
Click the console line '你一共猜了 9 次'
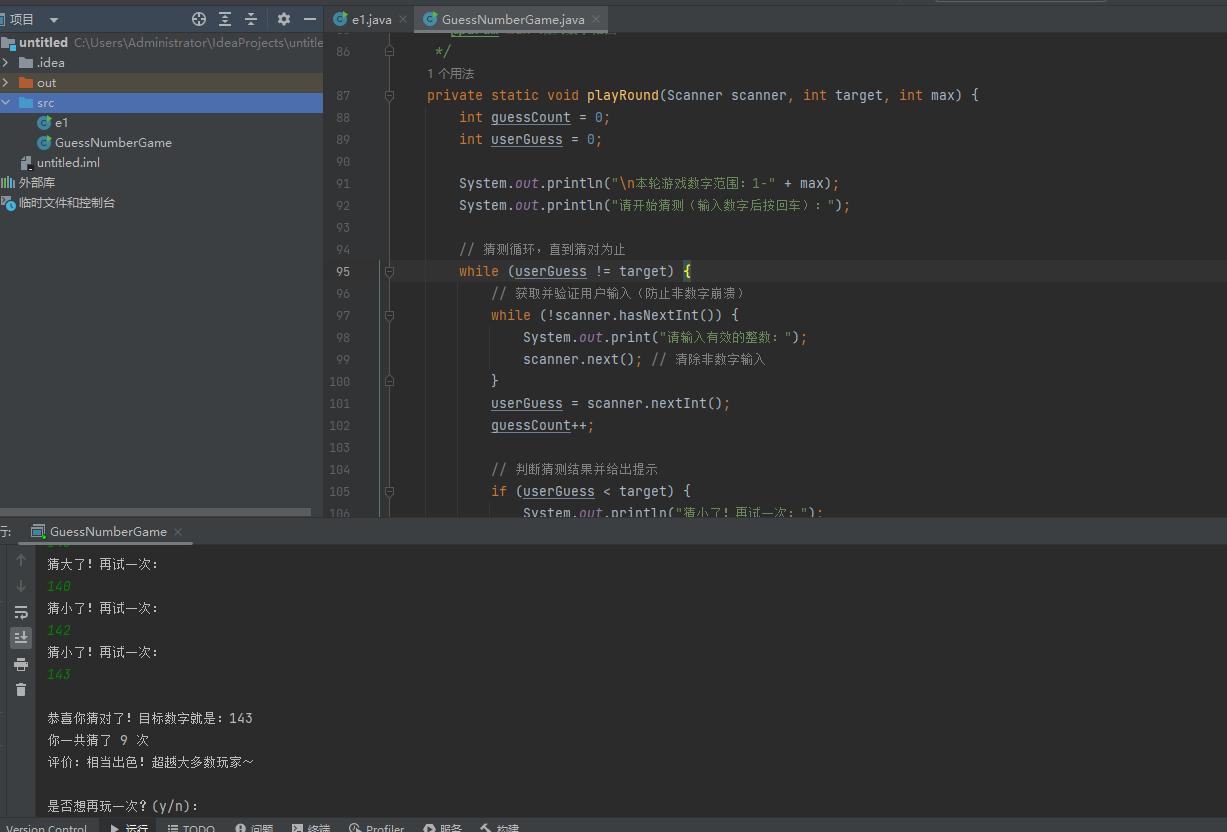(x=98, y=740)
